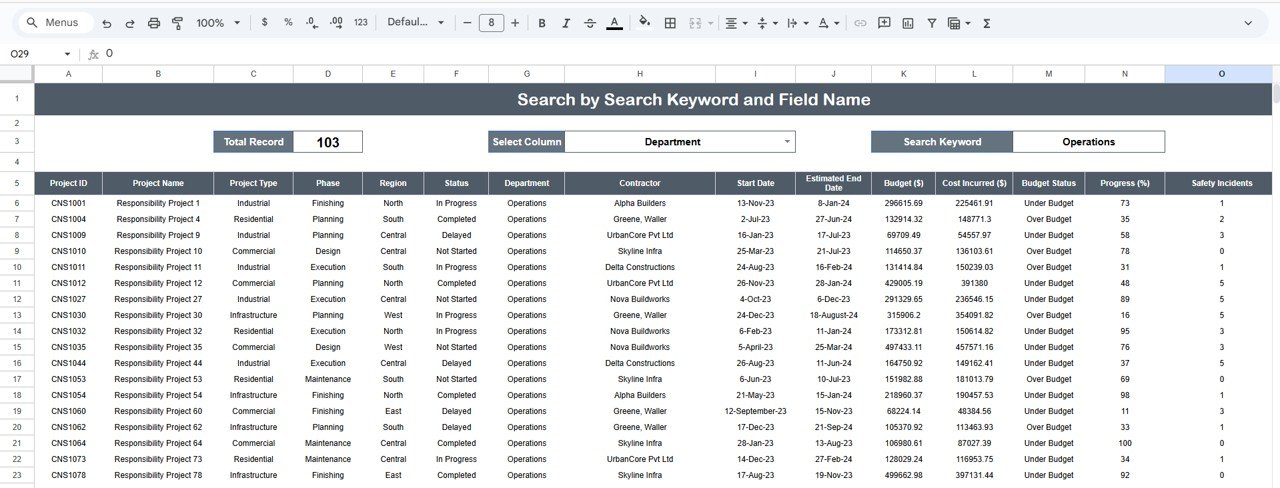Open the Default font dropdown
This screenshot has height=488, width=1280.
tap(415, 22)
